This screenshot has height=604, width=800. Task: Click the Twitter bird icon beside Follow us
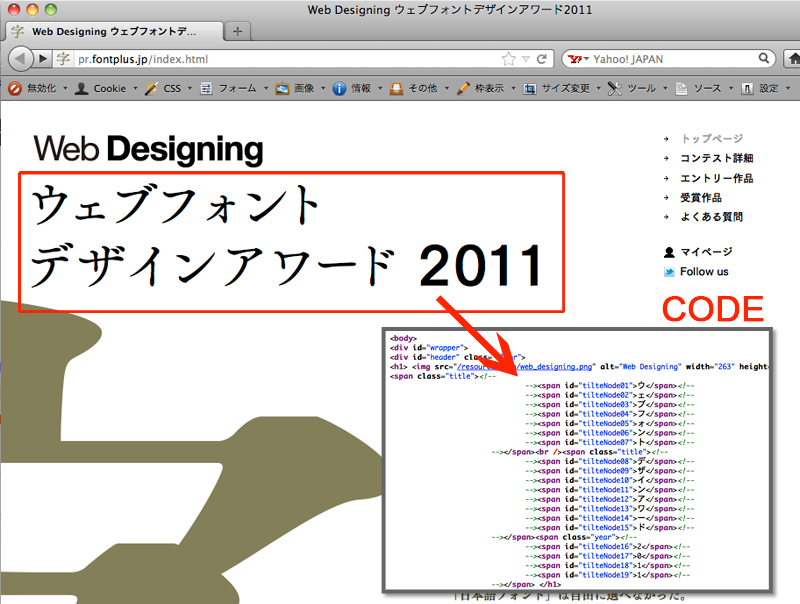(669, 272)
